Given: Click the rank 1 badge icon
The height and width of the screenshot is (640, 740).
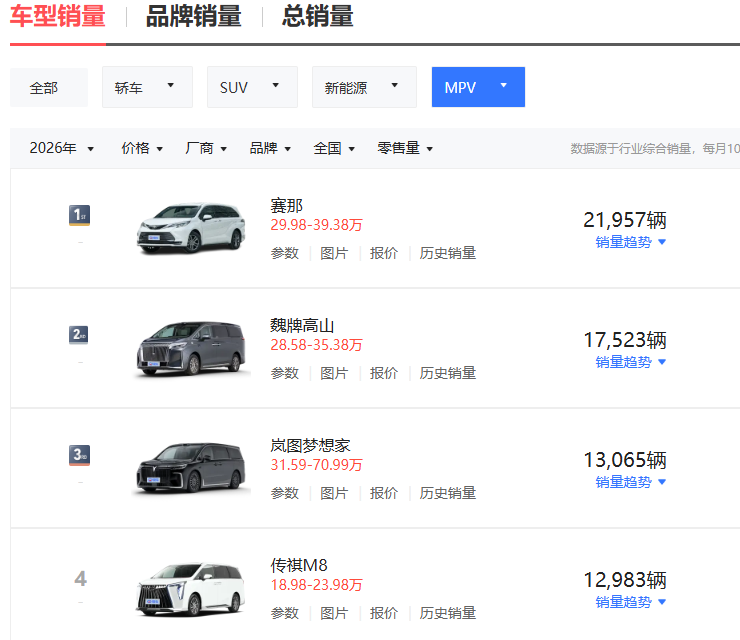Looking at the screenshot, I should (x=80, y=215).
